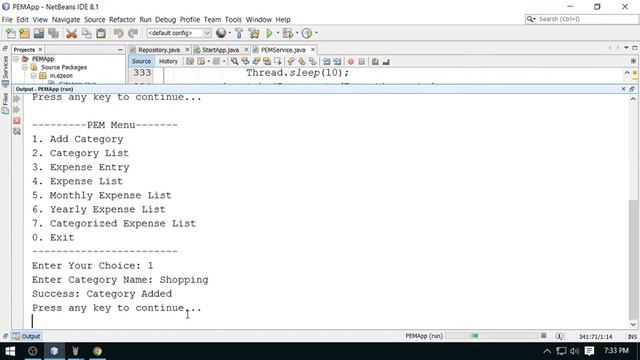Viewport: 640px width, 360px height.
Task: Close the Output window with X
Action: coord(623,89)
